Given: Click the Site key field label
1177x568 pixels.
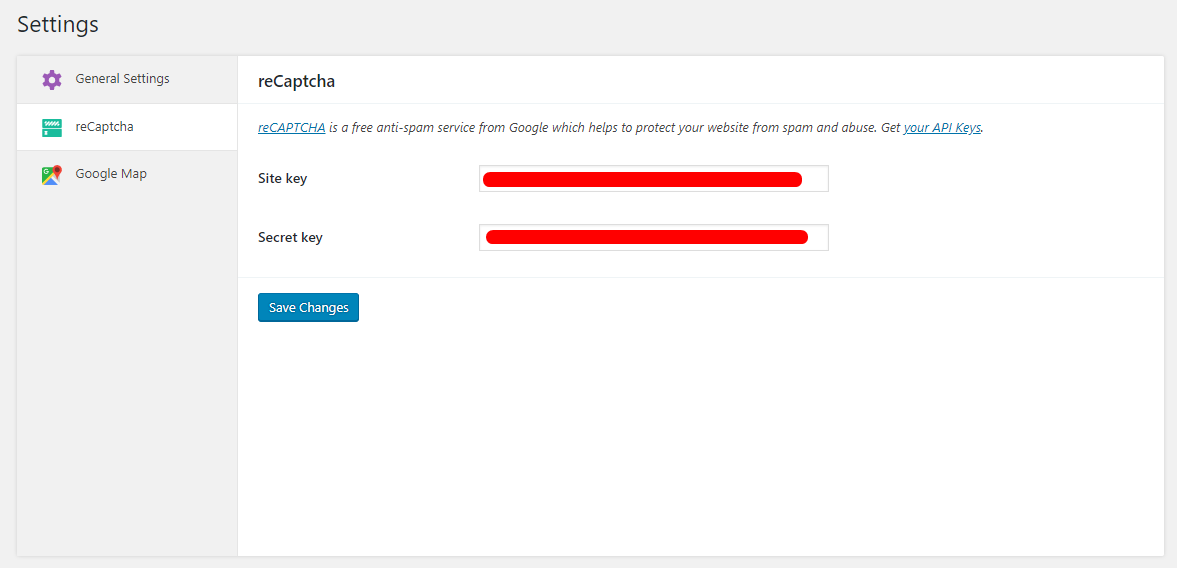Looking at the screenshot, I should (282, 179).
